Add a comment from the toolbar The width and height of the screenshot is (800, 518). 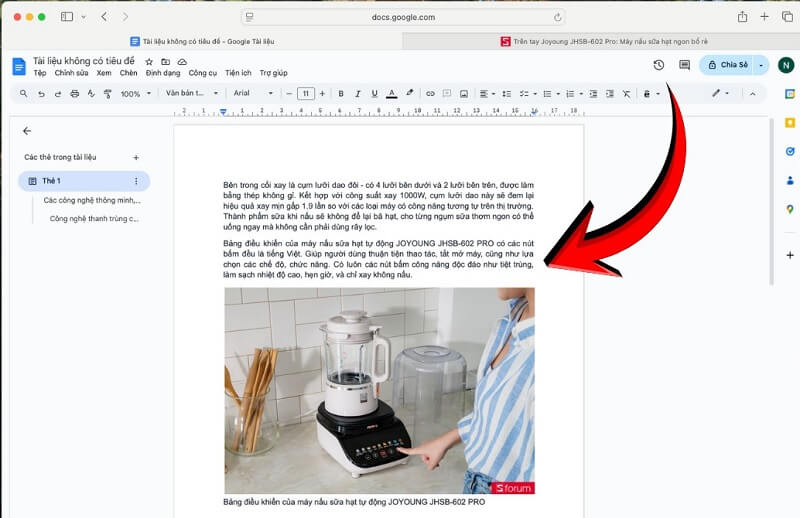pyautogui.click(x=447, y=94)
